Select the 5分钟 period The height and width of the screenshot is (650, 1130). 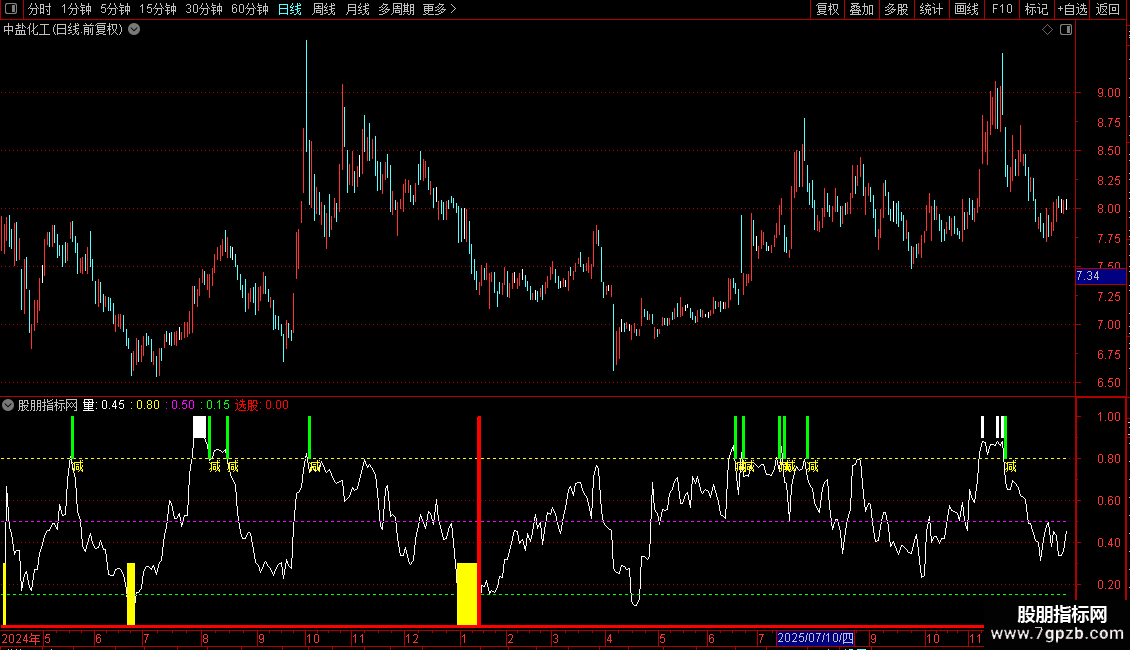pyautogui.click(x=115, y=9)
